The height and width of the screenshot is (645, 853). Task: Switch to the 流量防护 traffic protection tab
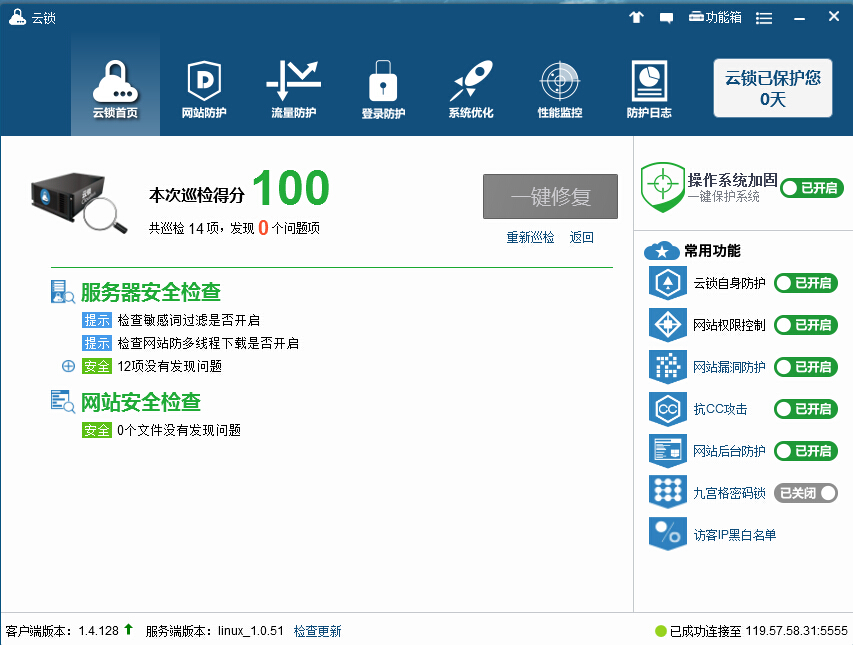294,90
